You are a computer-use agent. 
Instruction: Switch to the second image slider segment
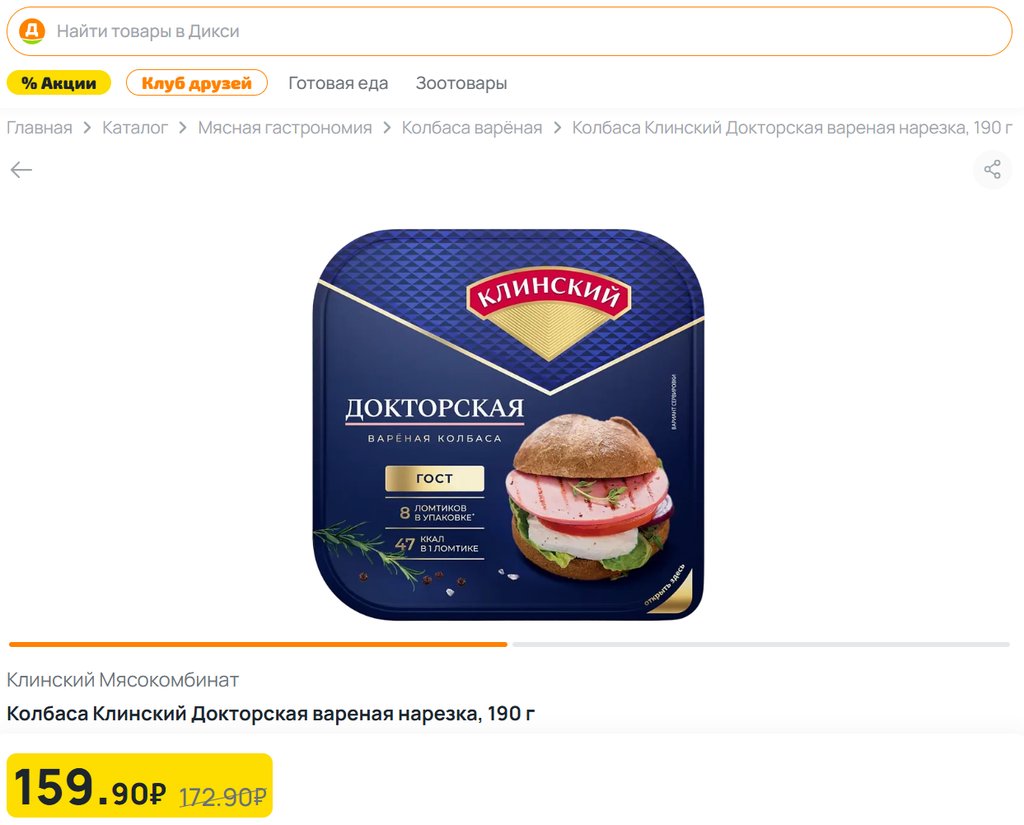point(761,645)
